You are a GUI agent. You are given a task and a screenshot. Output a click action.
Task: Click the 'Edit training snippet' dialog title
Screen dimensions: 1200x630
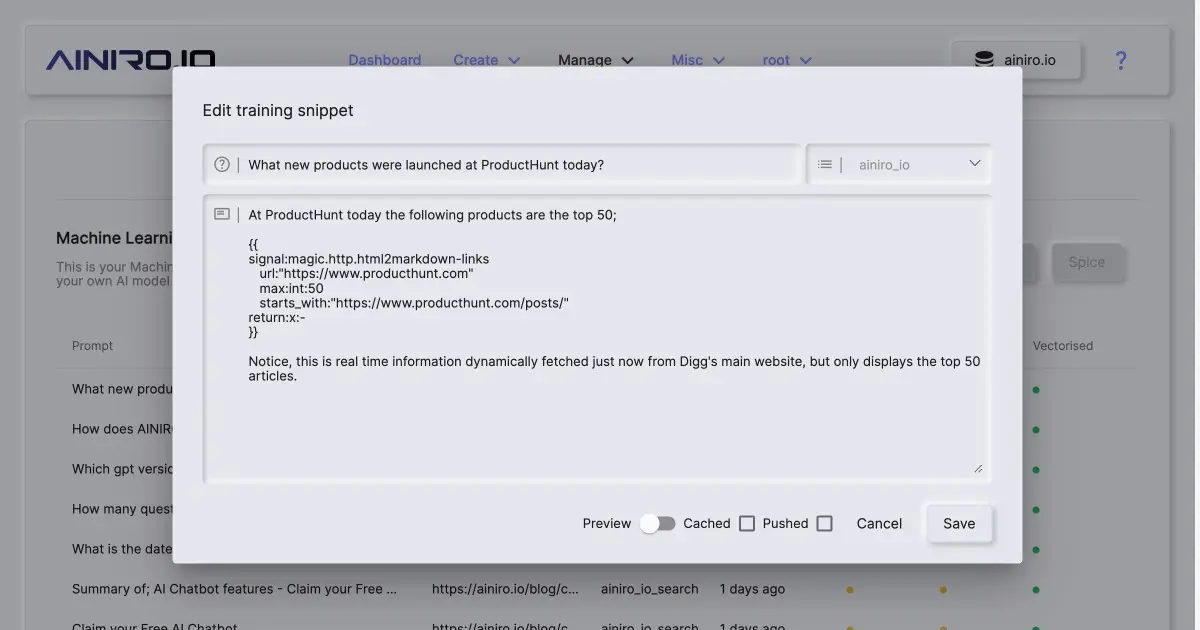pos(278,110)
